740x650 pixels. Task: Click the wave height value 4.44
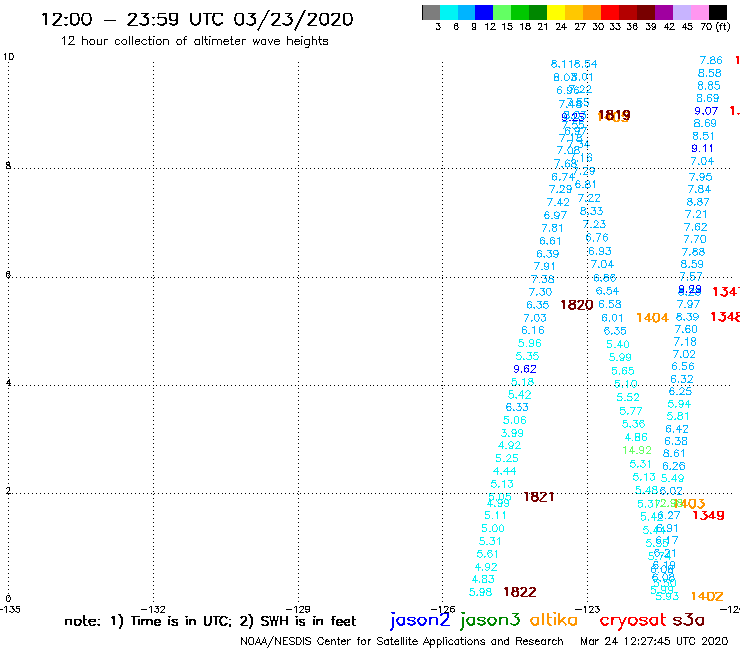tap(505, 471)
